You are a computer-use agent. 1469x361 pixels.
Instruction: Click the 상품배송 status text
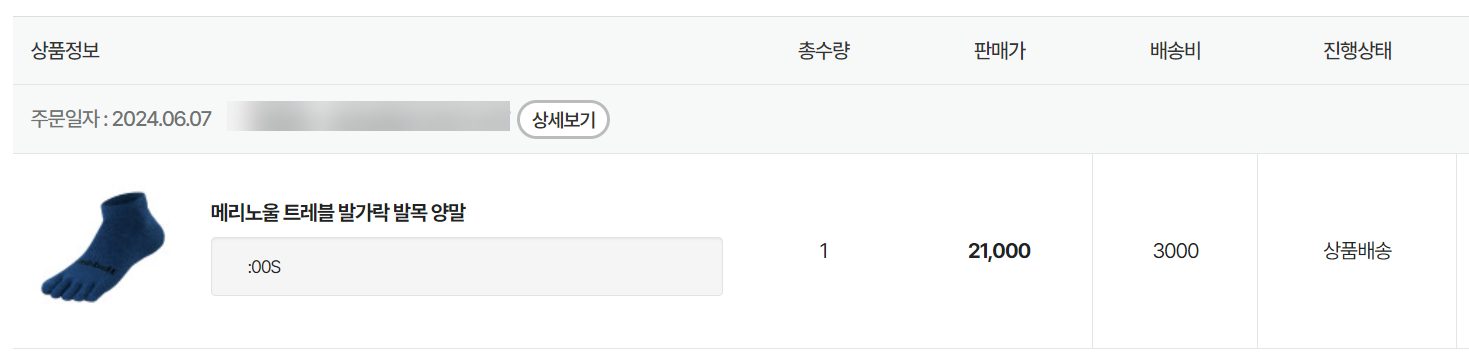coord(1357,251)
